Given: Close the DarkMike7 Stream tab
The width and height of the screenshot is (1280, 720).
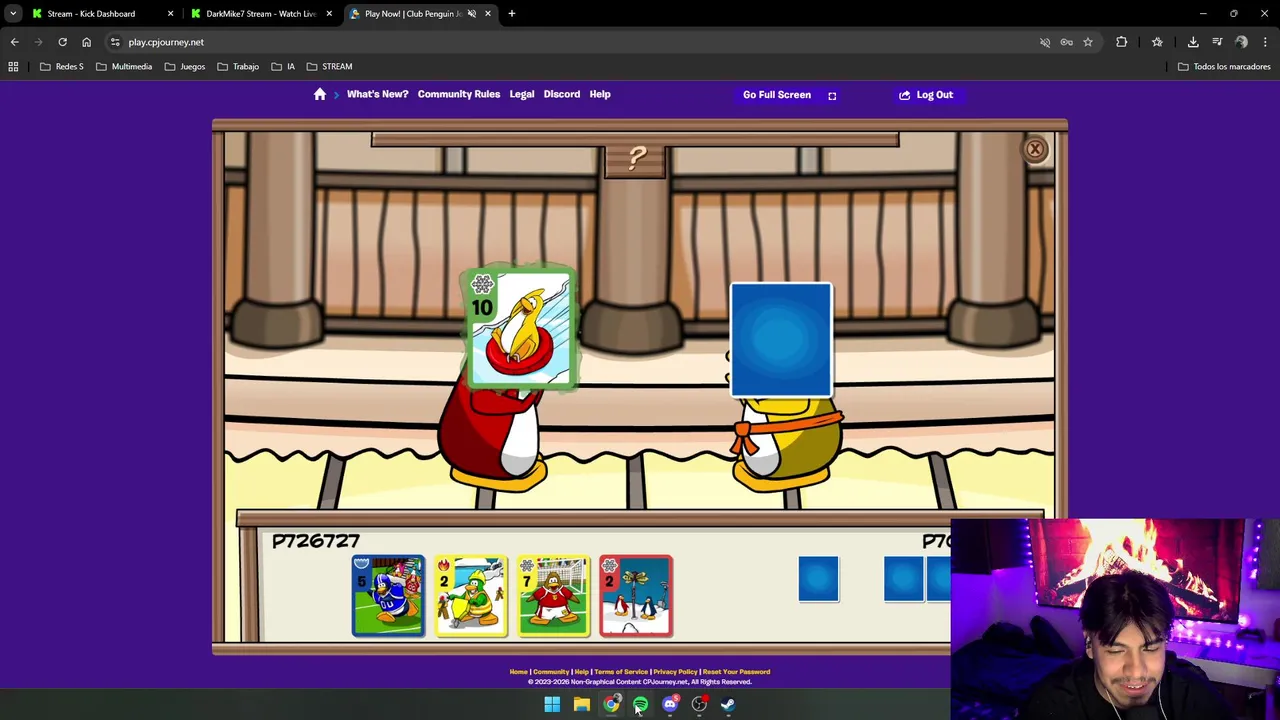Looking at the screenshot, I should [328, 14].
